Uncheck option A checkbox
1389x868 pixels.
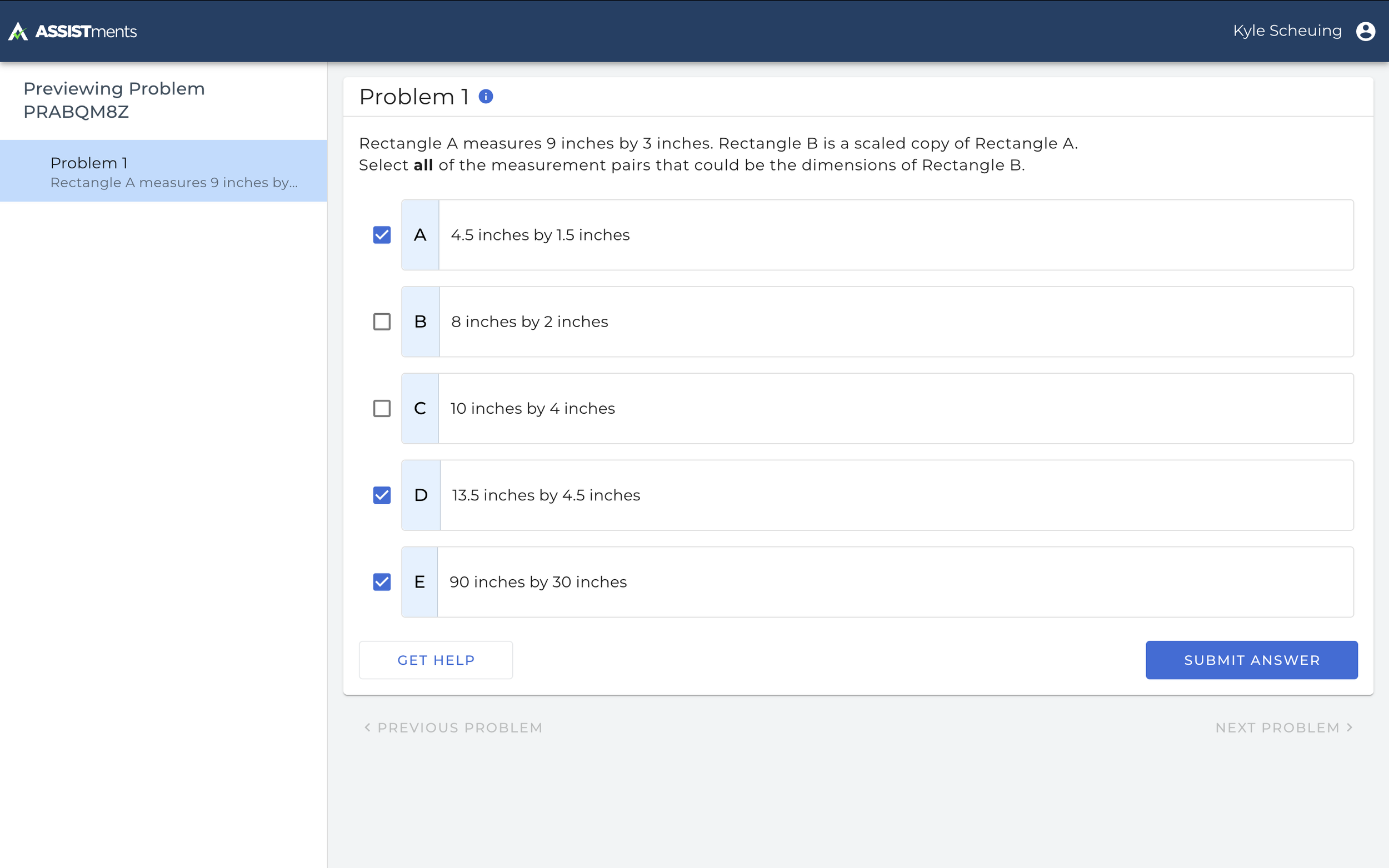tap(382, 235)
